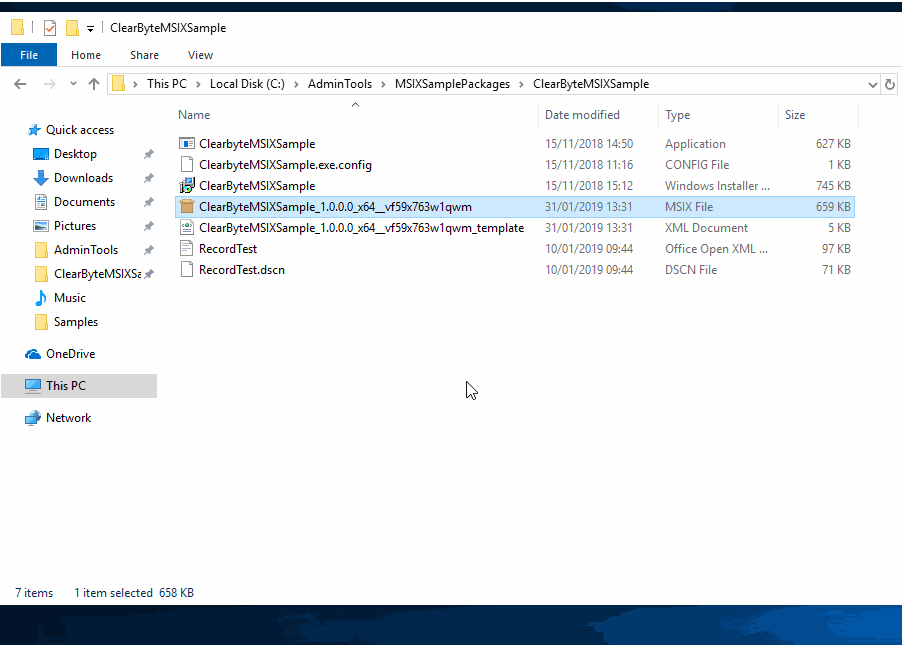902x645 pixels.
Task: Click the Network icon in sidebar
Action: coord(33,418)
